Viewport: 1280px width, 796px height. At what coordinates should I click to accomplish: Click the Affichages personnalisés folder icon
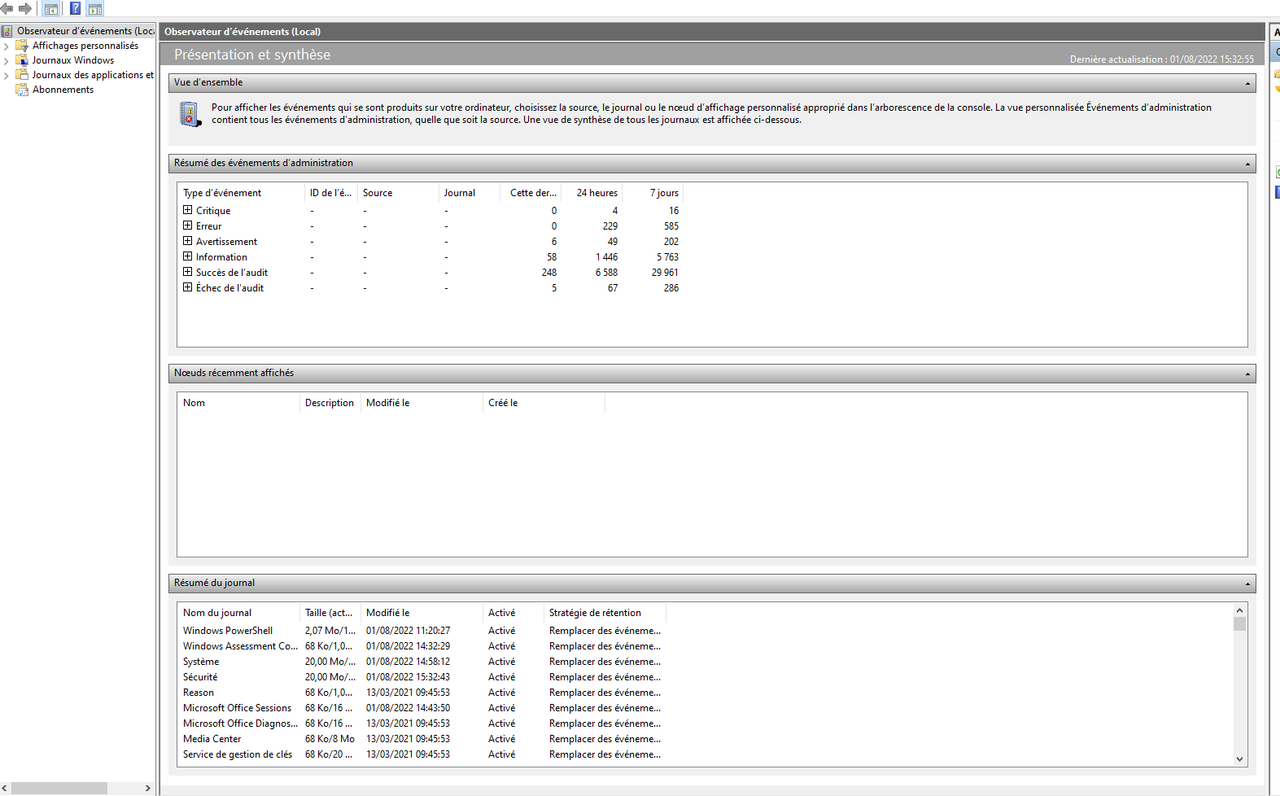[22, 46]
